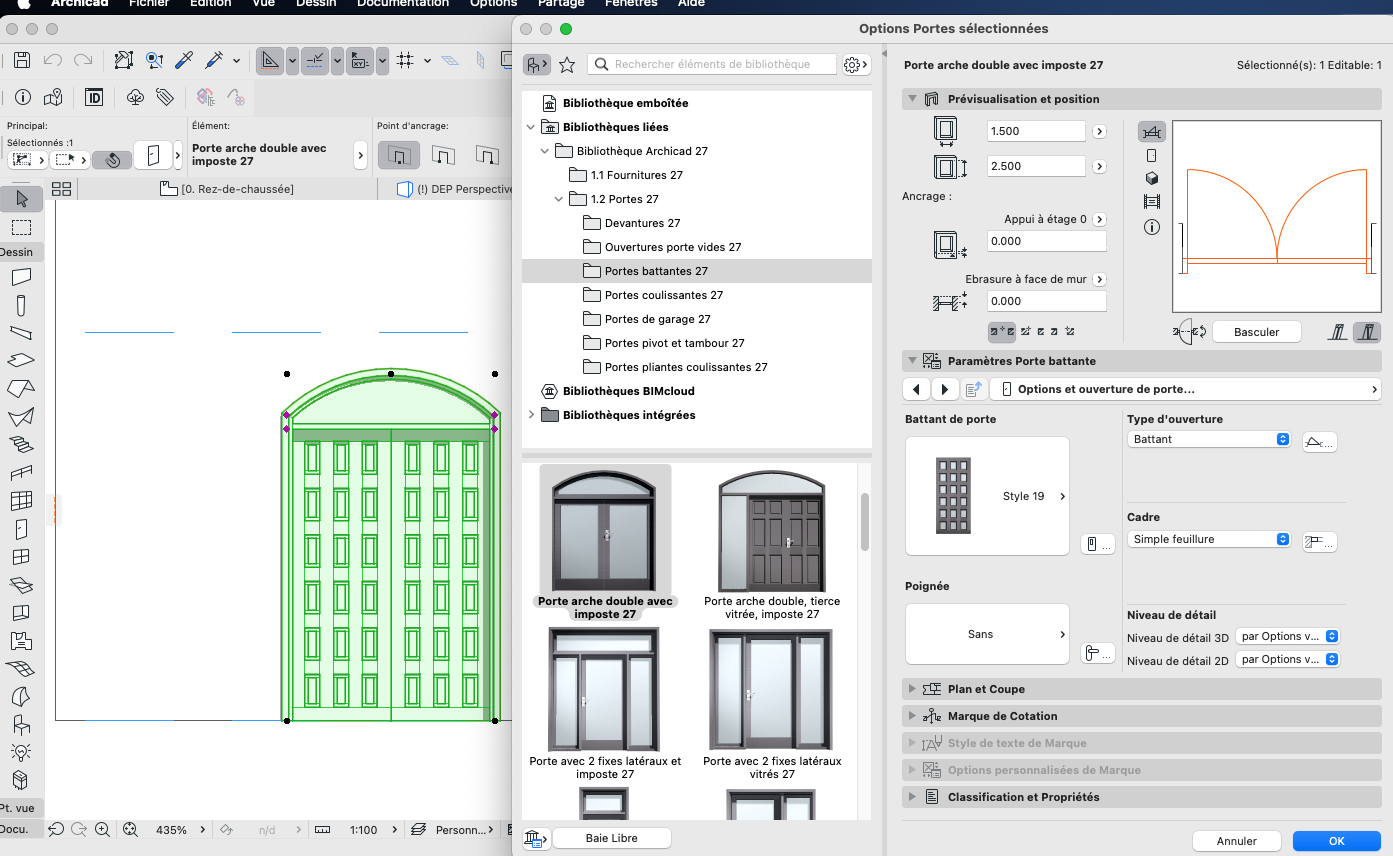The width and height of the screenshot is (1393, 856).
Task: Click the favorites star icon
Action: [567, 65]
